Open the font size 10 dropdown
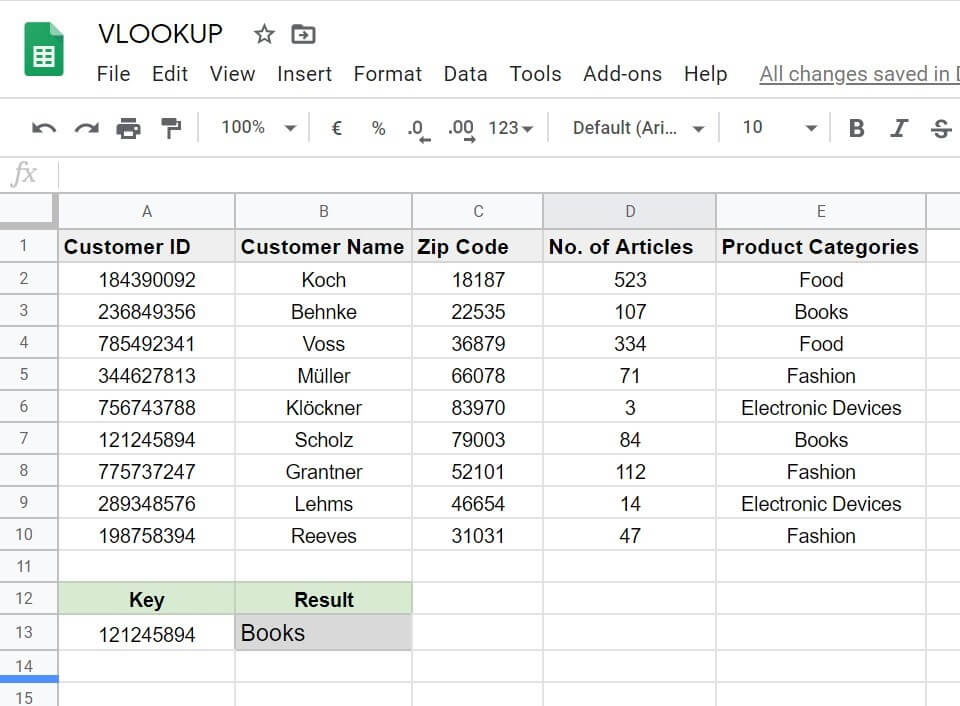 (x=780, y=127)
